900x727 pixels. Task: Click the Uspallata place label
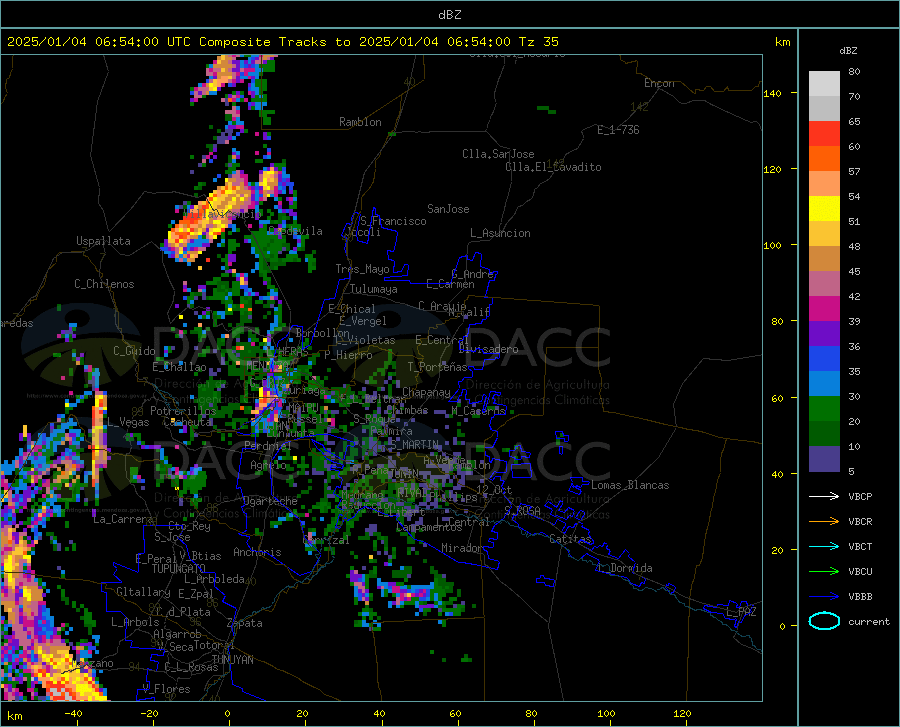(x=103, y=241)
